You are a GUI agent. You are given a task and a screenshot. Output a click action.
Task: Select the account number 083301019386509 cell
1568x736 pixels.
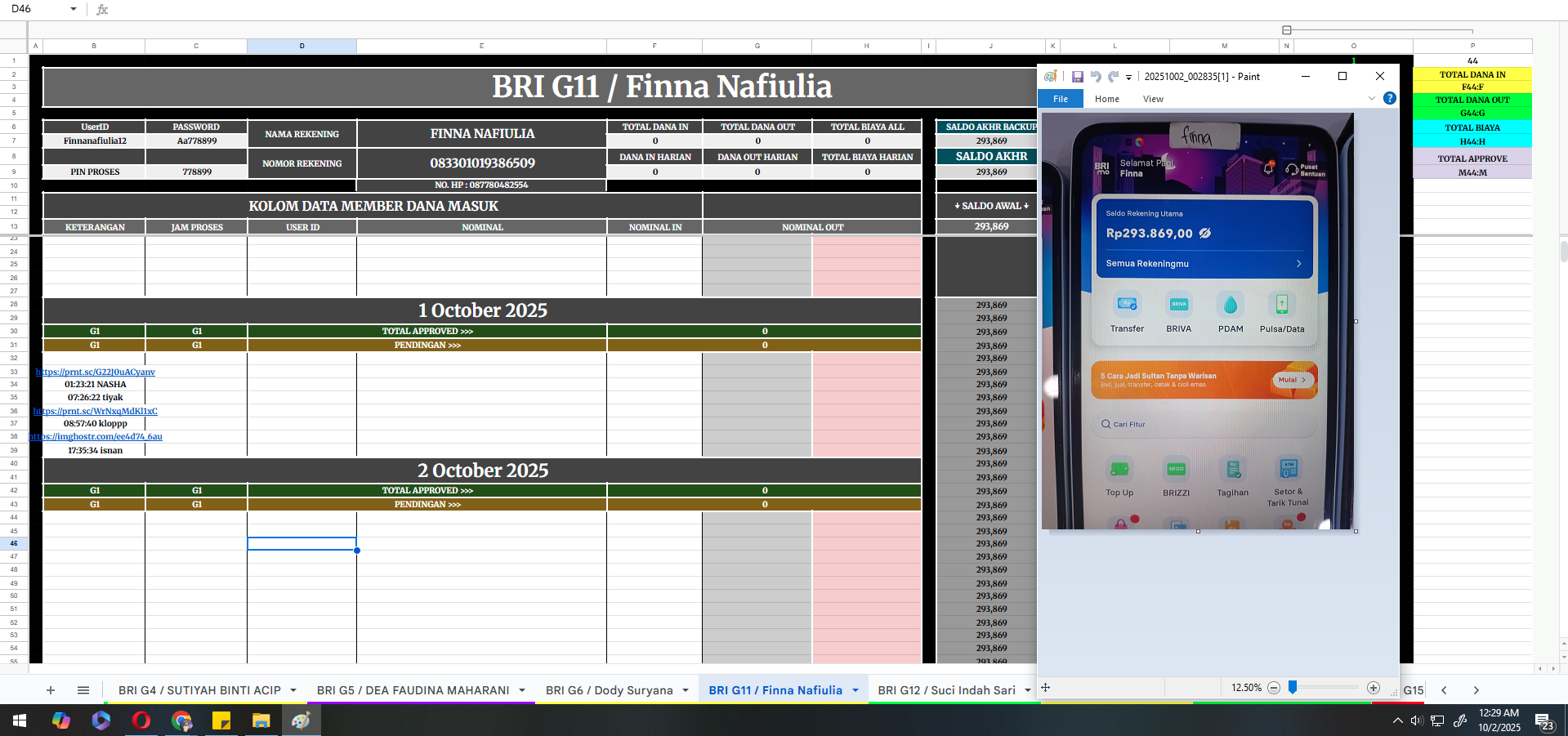482,163
